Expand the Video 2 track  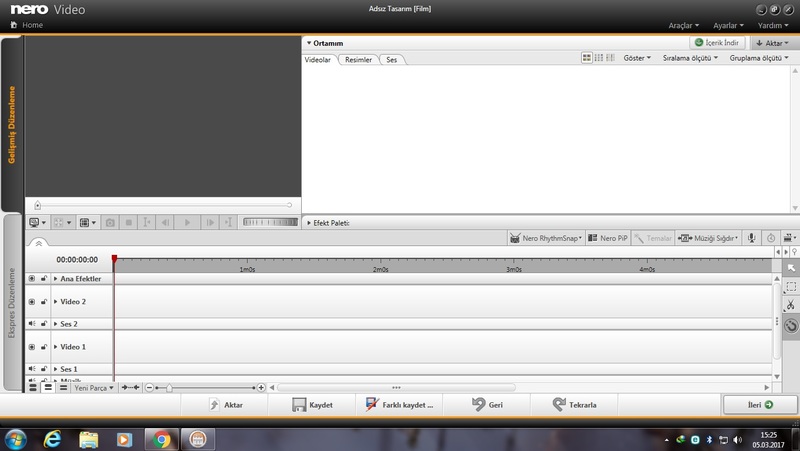tap(56, 302)
